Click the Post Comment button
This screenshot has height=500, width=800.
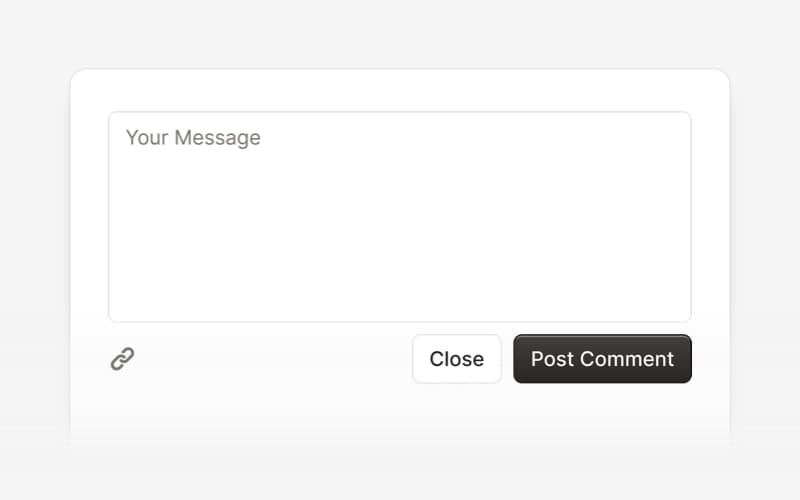[603, 359]
